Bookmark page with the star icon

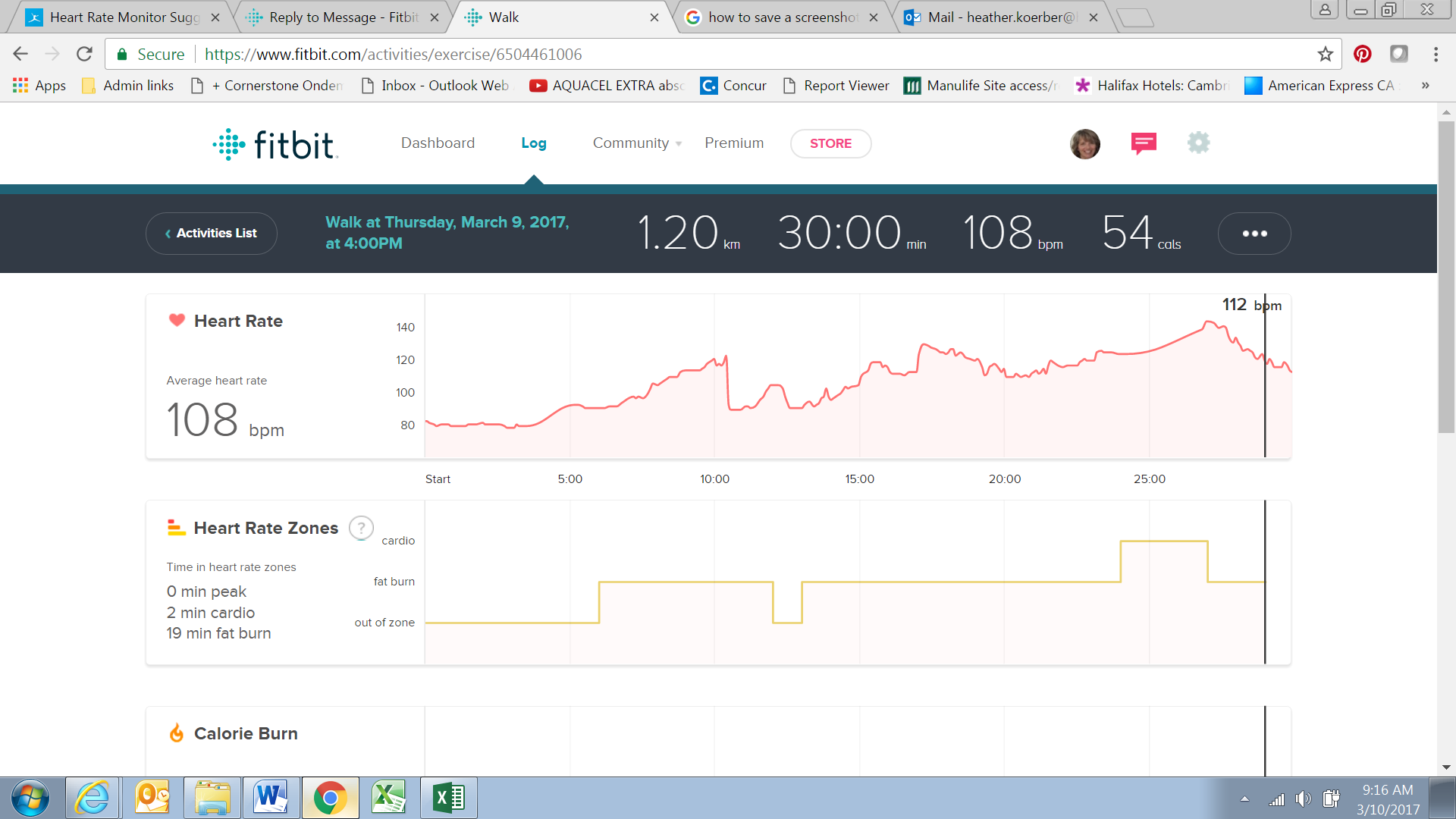click(1325, 54)
